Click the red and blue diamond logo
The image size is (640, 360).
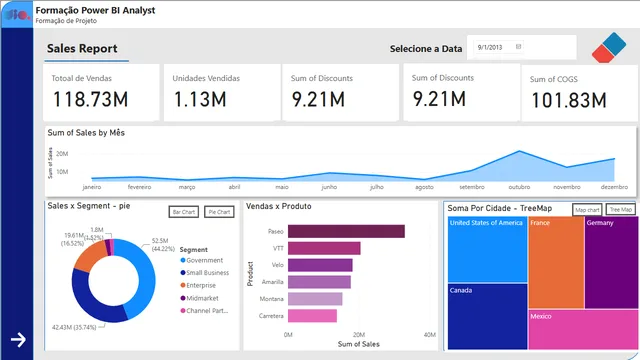(x=609, y=48)
